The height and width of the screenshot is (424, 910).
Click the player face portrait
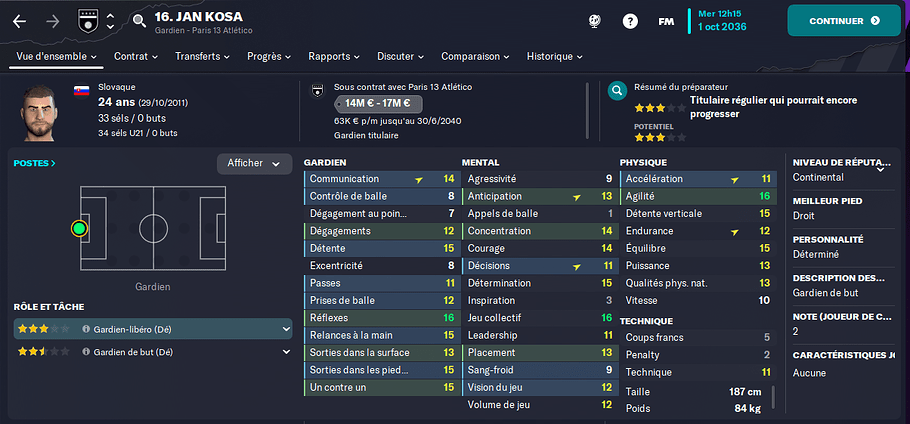pos(40,114)
